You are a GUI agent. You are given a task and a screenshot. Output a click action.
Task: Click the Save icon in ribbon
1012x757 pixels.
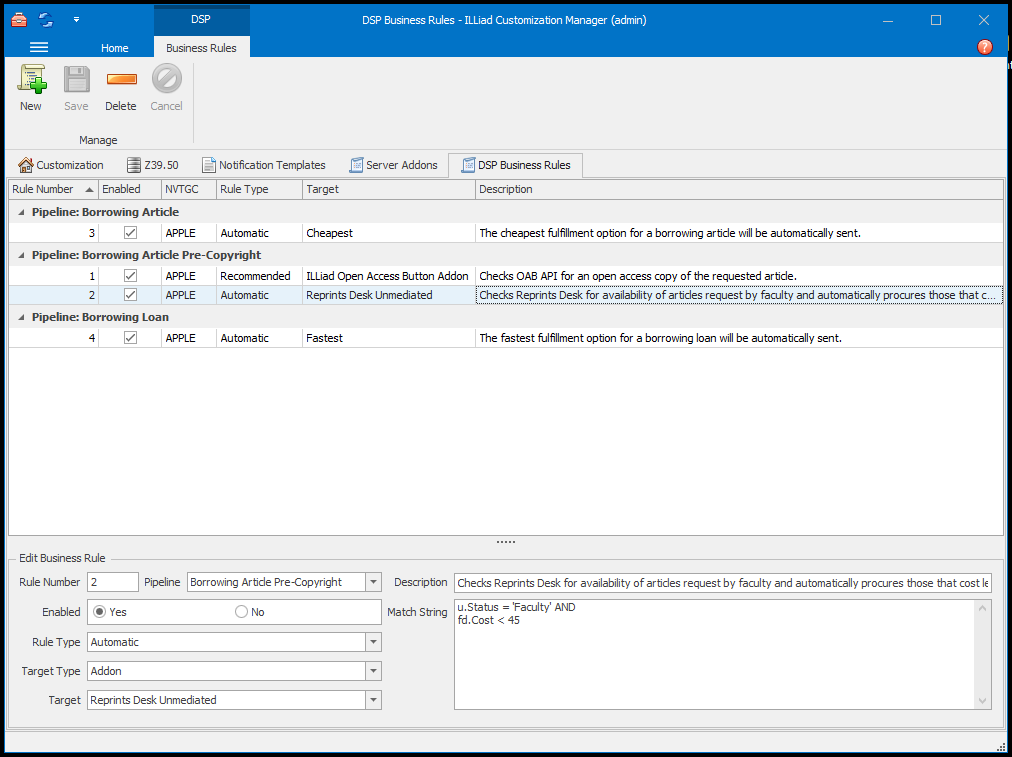click(76, 80)
